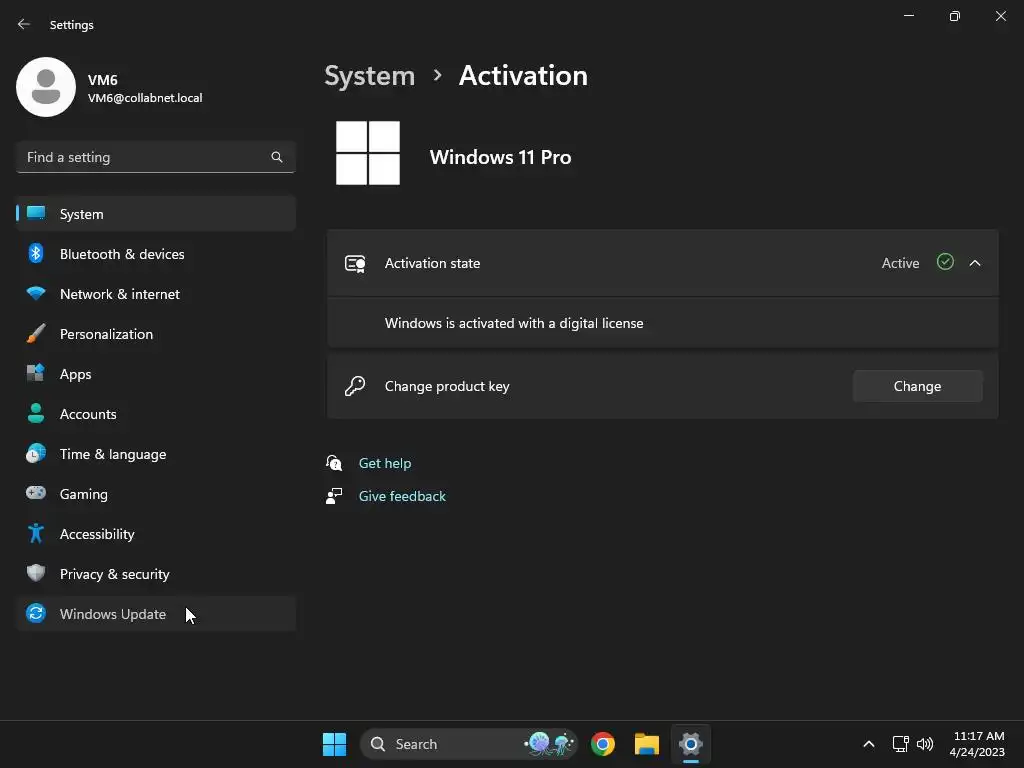The width and height of the screenshot is (1024, 768).
Task: Open the System category in sidebar
Action: [x=156, y=214]
